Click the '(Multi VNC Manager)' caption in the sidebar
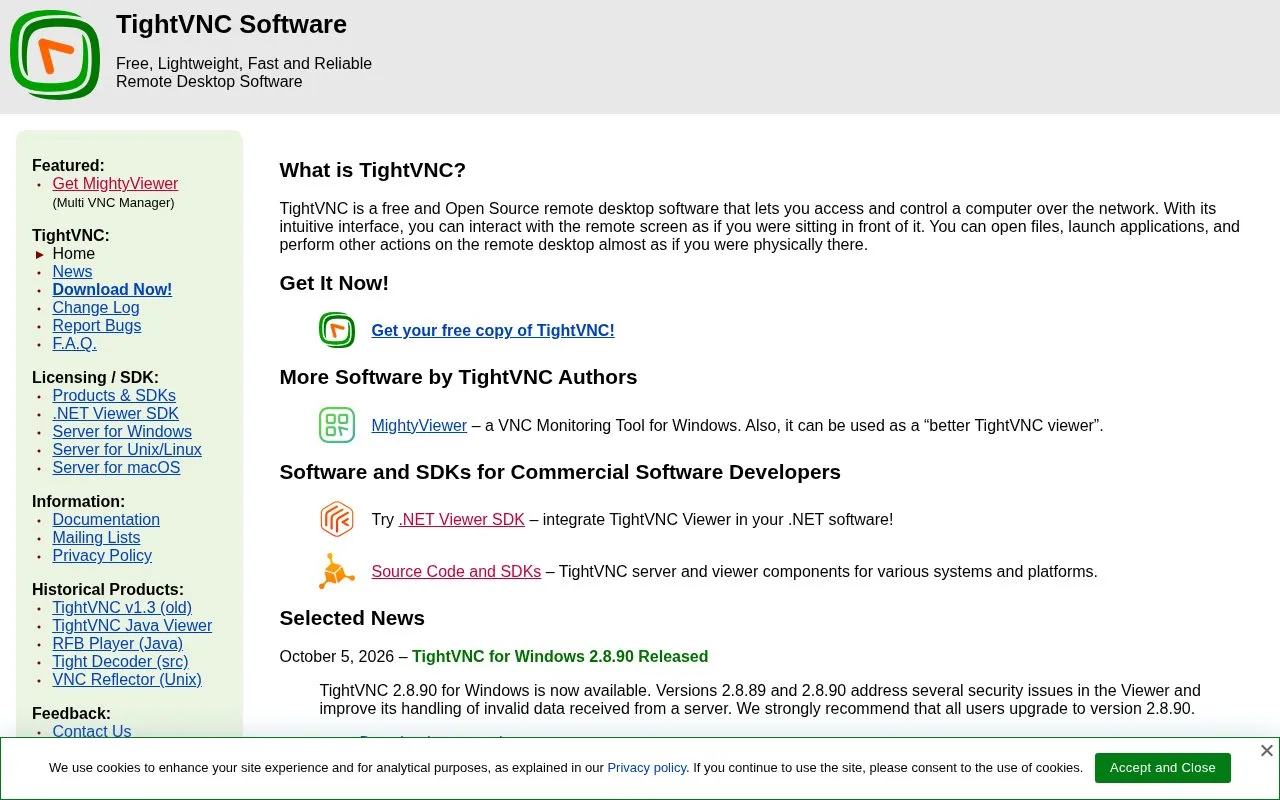 (x=113, y=203)
